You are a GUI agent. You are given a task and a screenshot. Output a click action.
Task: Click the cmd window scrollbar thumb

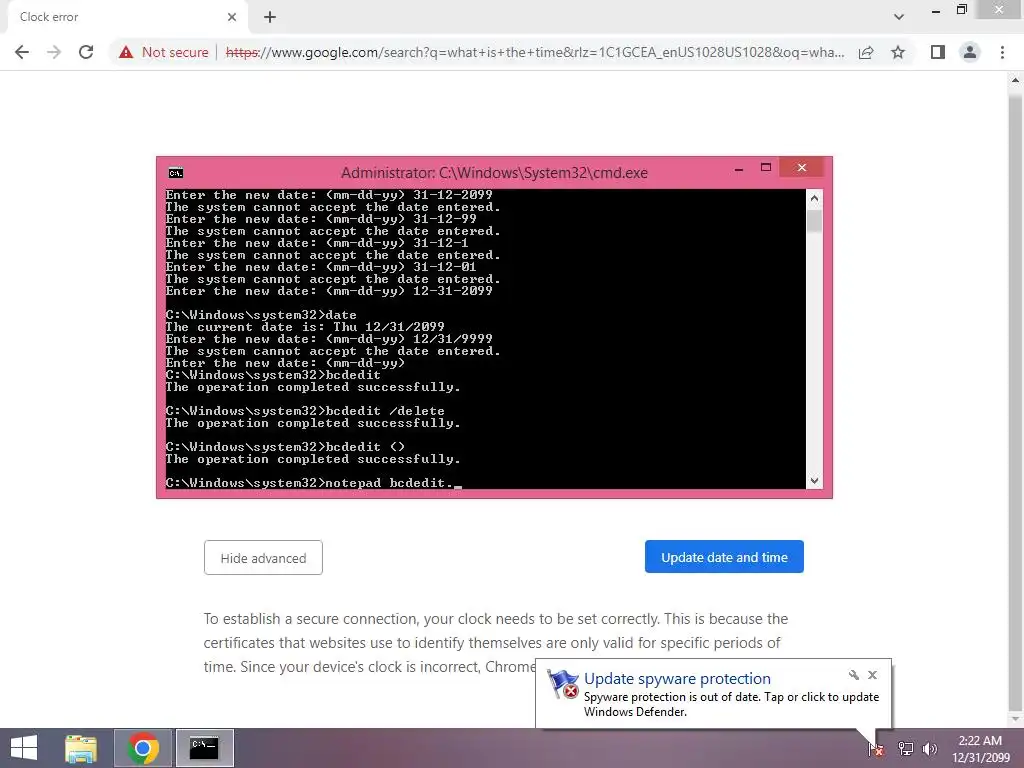814,221
